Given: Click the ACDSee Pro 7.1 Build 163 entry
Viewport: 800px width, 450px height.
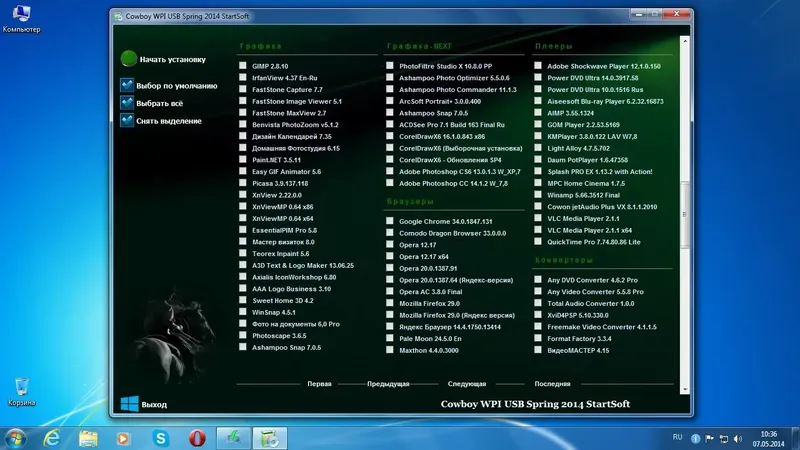Looking at the screenshot, I should coord(452,124).
